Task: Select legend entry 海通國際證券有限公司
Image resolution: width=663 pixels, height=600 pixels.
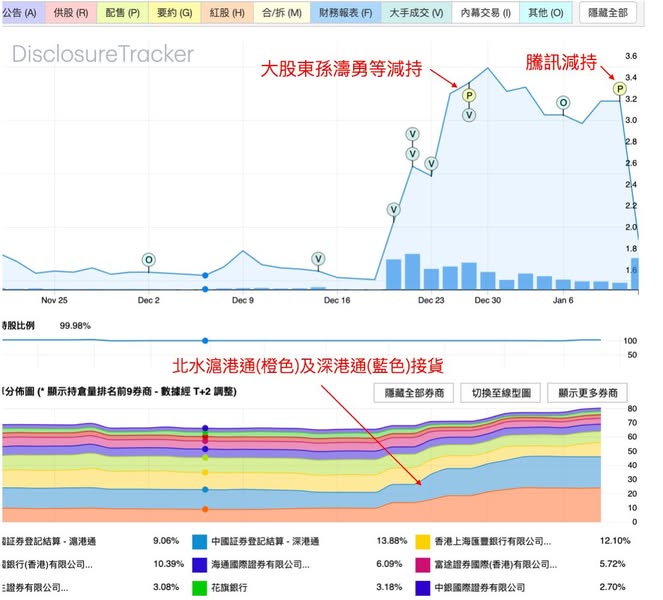Action: [260, 564]
